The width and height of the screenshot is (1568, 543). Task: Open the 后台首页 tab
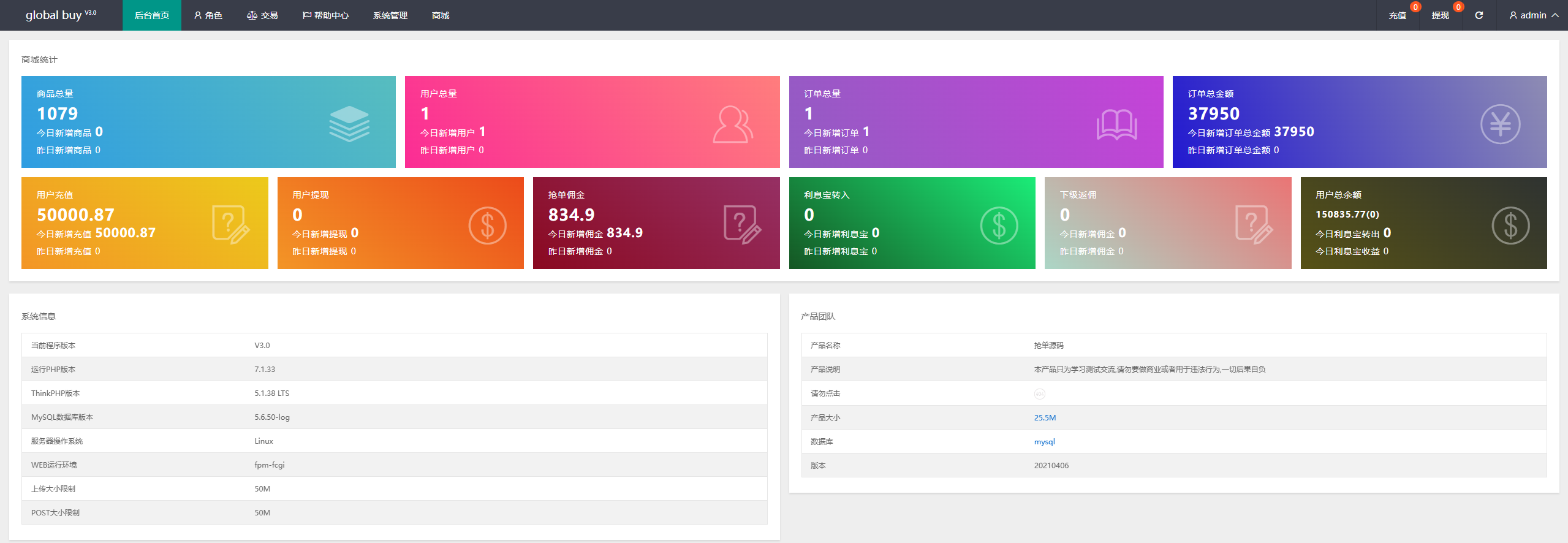tap(151, 15)
